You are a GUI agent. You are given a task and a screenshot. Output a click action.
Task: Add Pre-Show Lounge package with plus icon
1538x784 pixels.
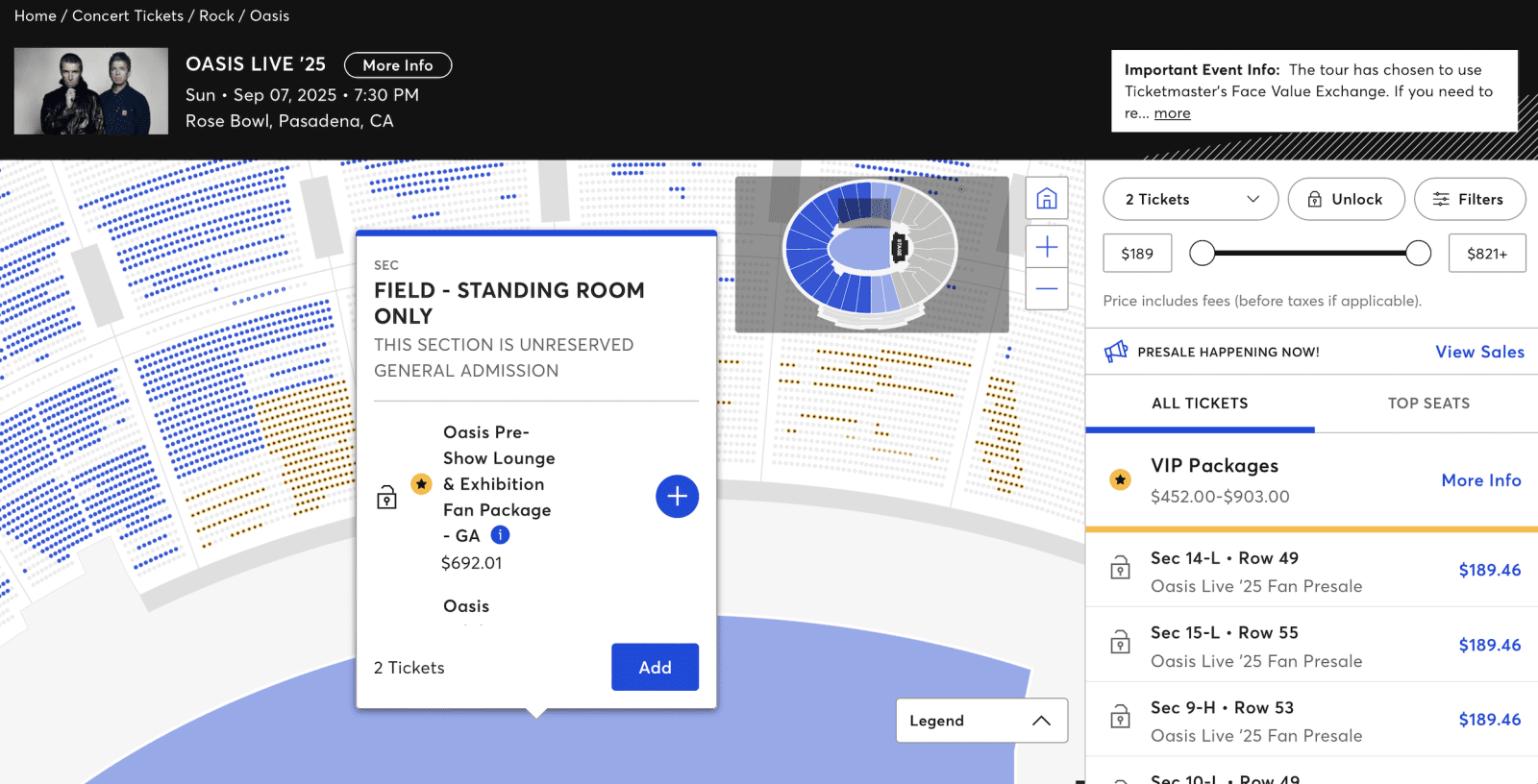click(677, 496)
